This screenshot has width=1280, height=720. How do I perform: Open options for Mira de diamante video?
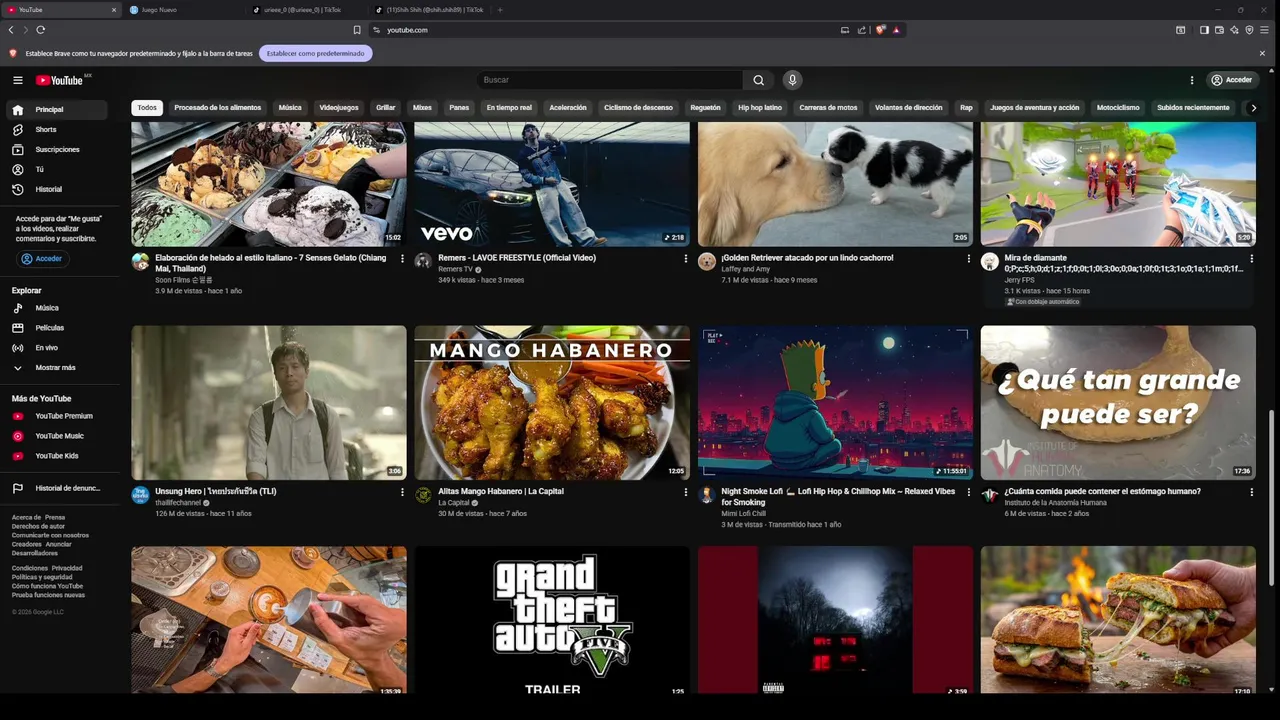(x=1252, y=259)
